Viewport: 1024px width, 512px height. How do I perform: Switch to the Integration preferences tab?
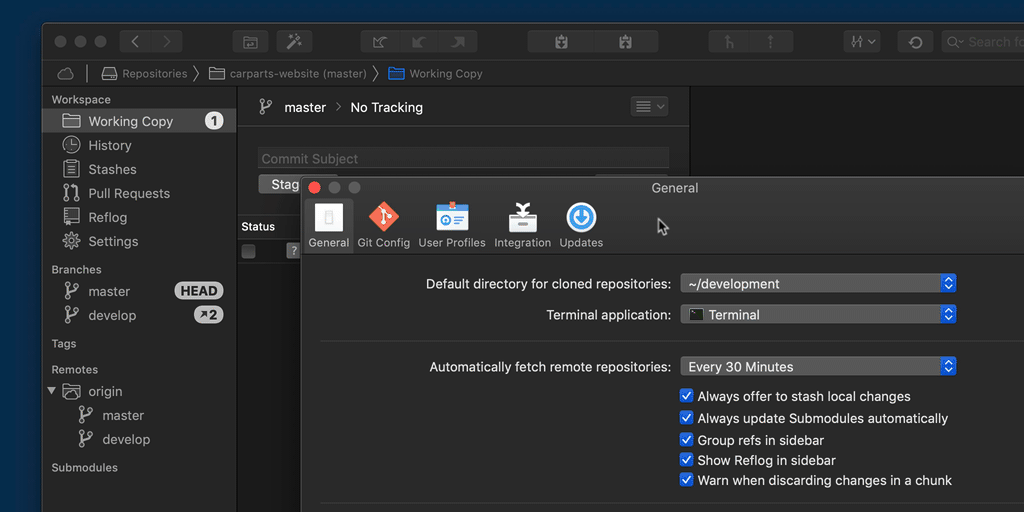point(522,225)
